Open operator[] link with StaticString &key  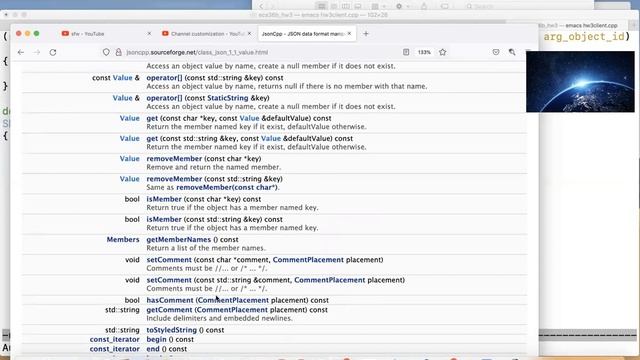coord(164,98)
